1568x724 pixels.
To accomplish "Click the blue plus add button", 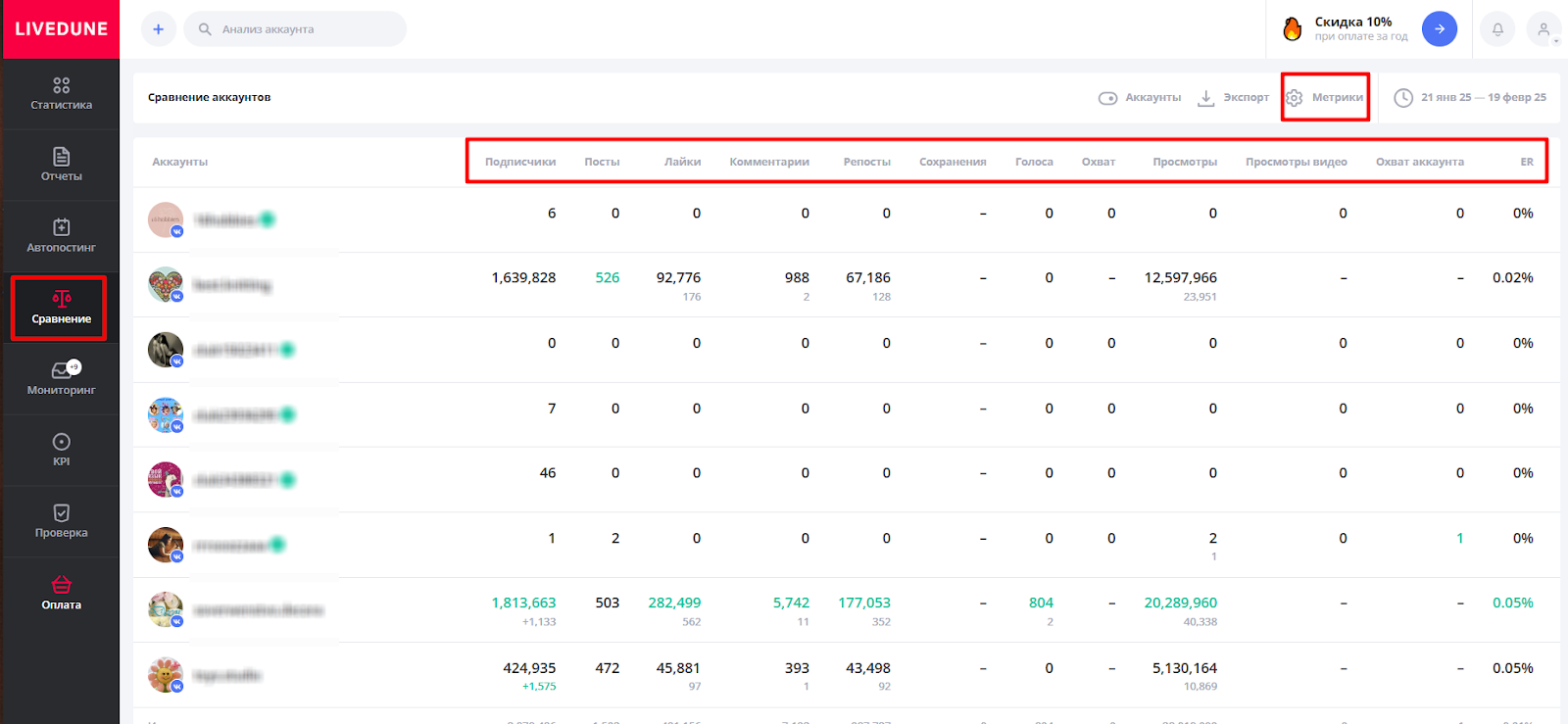I will [x=158, y=29].
